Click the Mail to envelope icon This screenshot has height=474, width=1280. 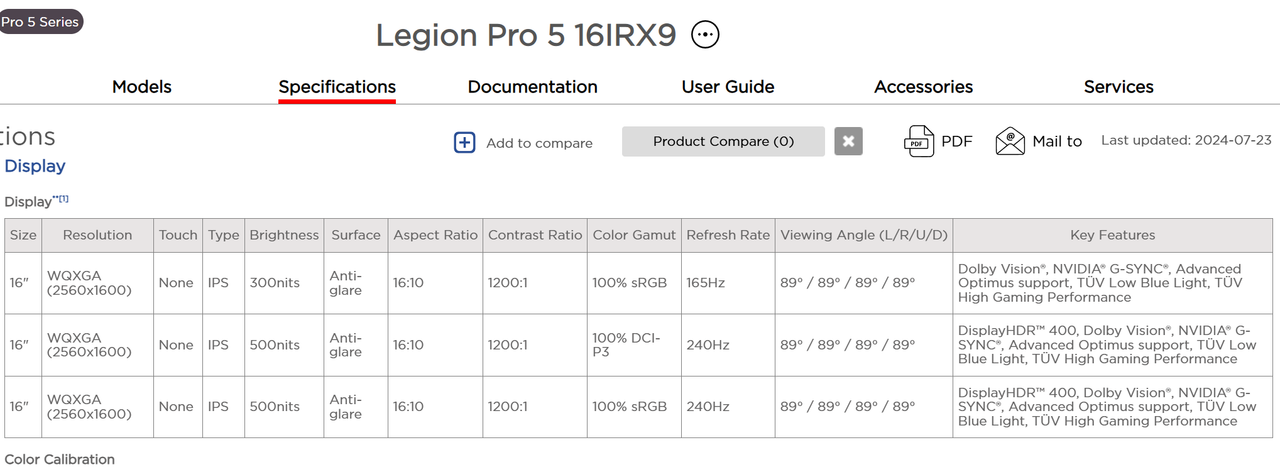pyautogui.click(x=1010, y=141)
